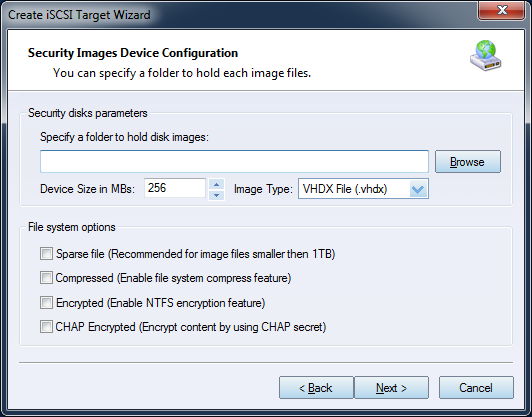The image size is (532, 417).
Task: Return with the Back button
Action: (x=316, y=387)
